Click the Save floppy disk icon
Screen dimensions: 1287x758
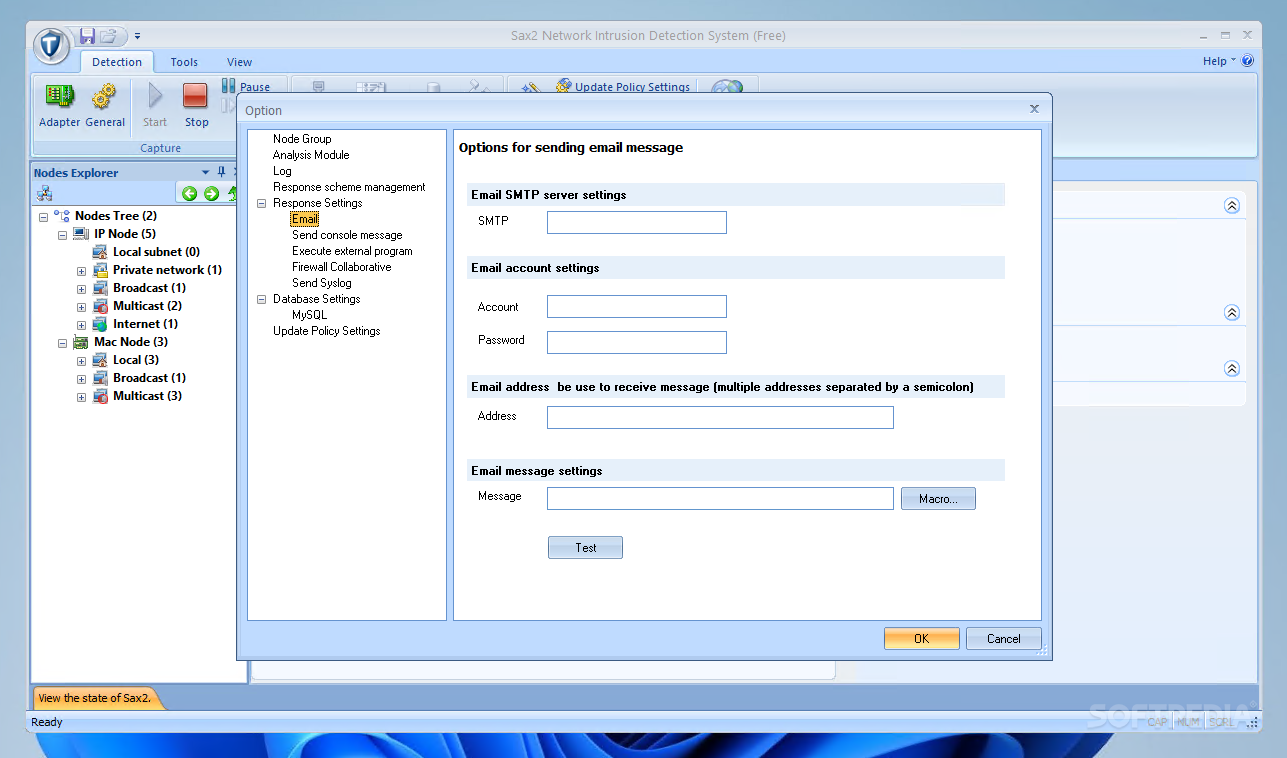[x=87, y=36]
